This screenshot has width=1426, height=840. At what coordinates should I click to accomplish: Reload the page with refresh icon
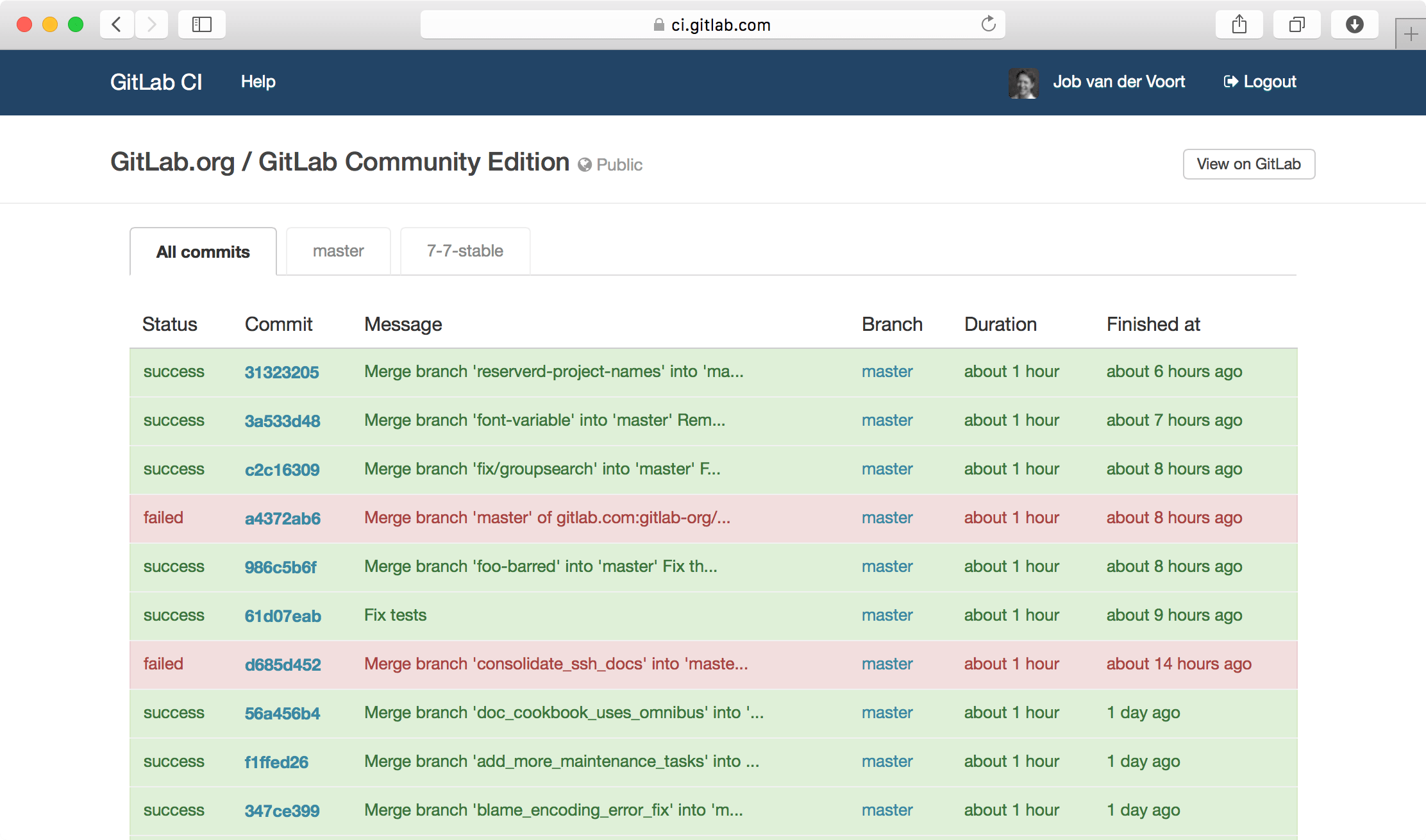click(x=988, y=24)
